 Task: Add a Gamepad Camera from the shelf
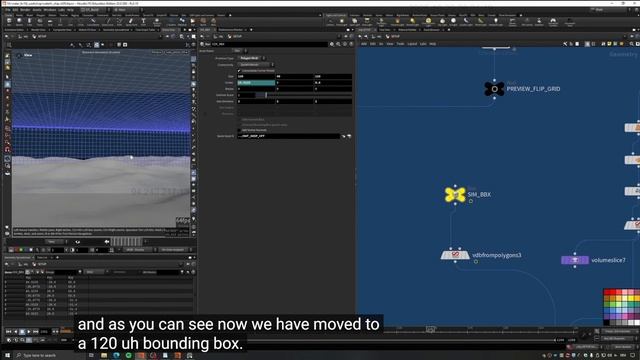point(553,22)
